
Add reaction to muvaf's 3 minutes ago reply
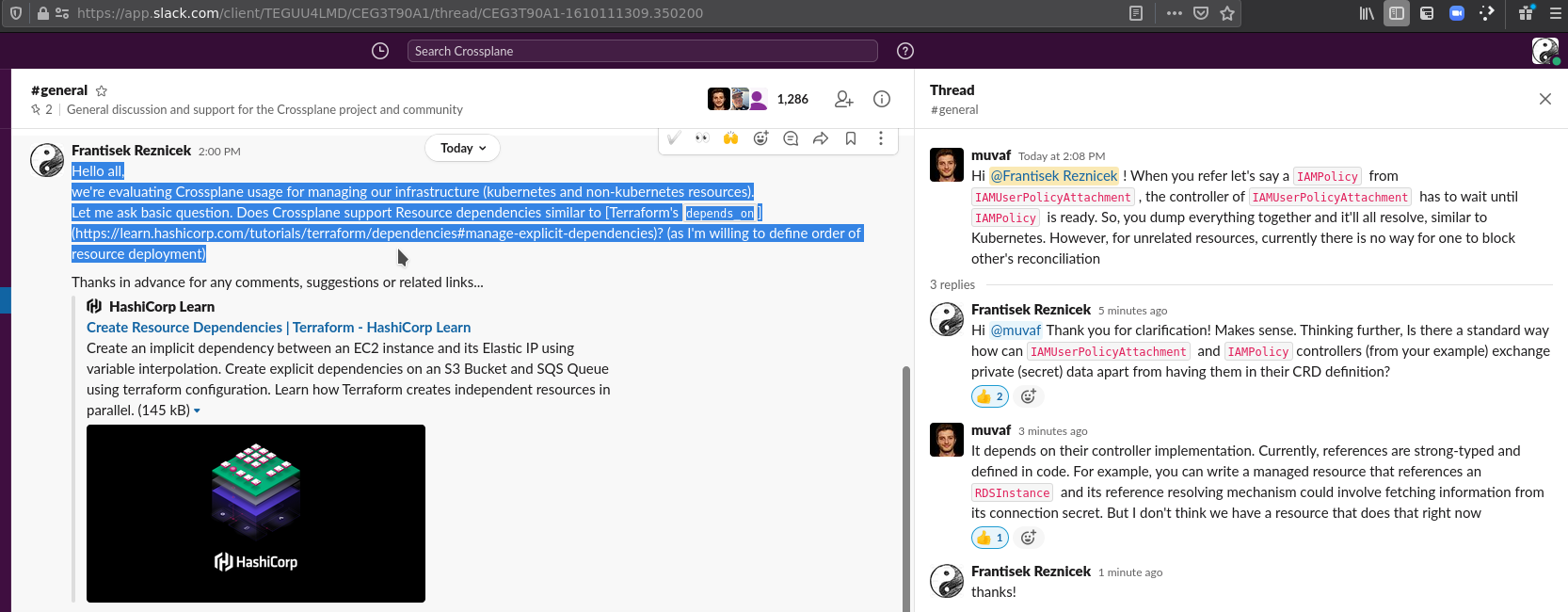[x=1029, y=538]
